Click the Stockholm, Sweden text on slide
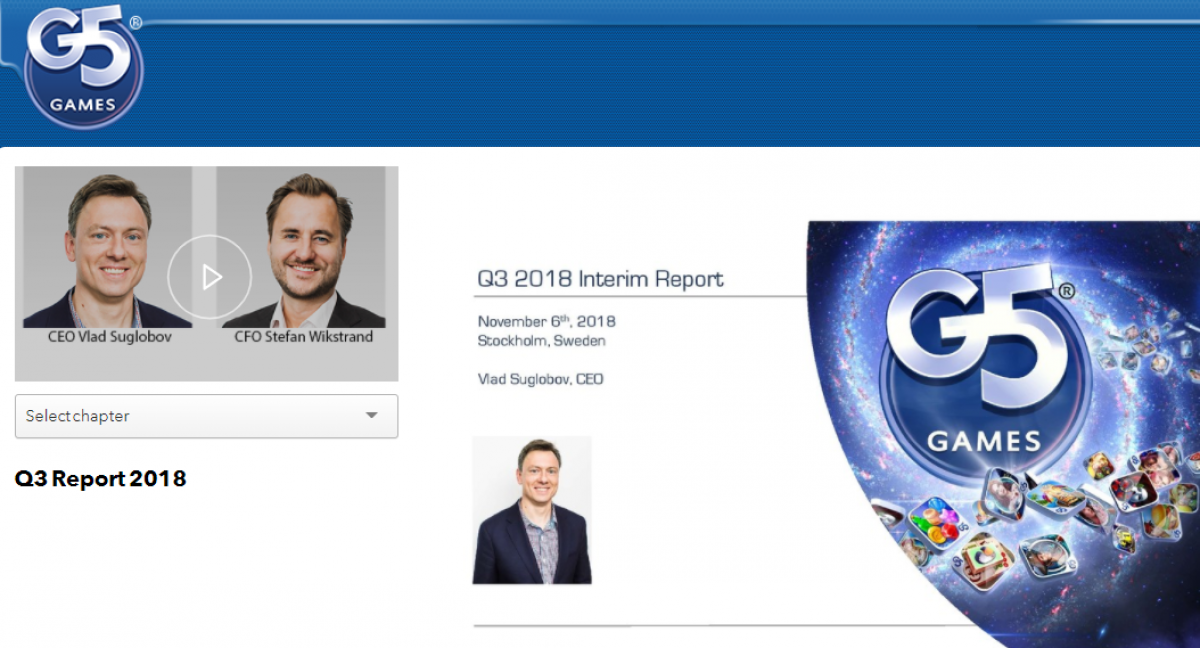This screenshot has height=648, width=1200. pyautogui.click(x=541, y=341)
